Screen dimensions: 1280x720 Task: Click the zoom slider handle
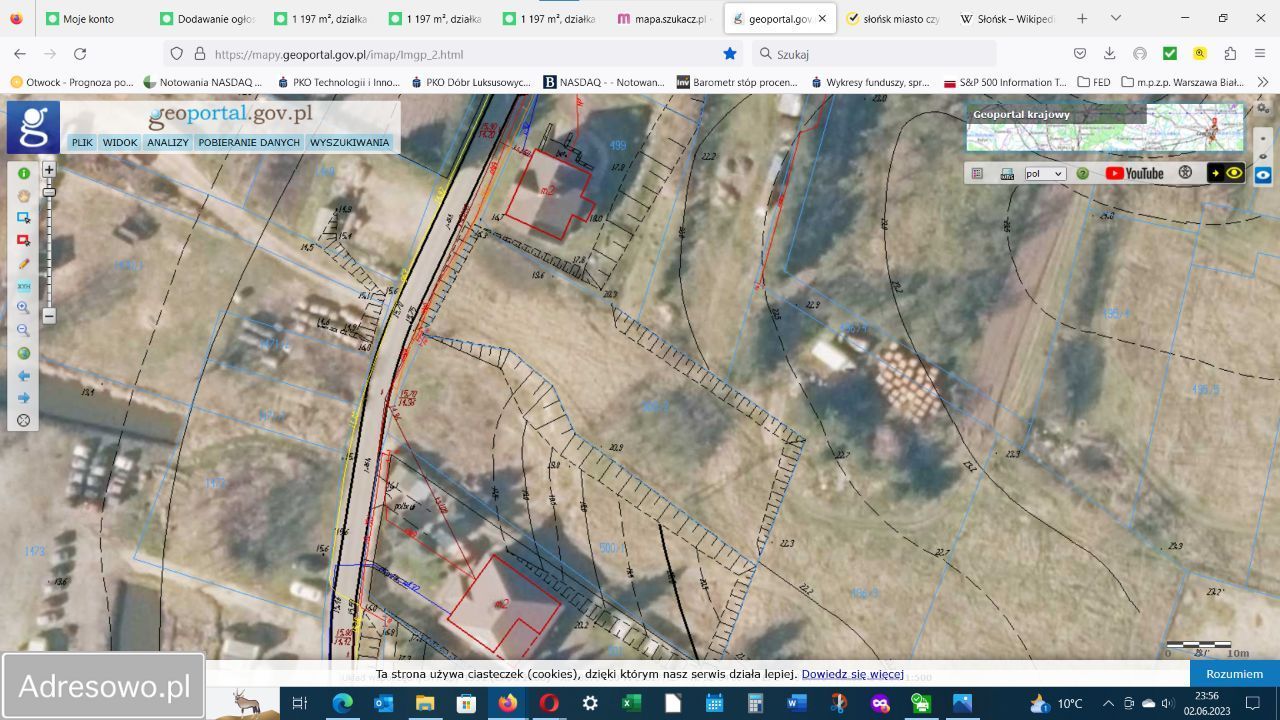pos(49,191)
